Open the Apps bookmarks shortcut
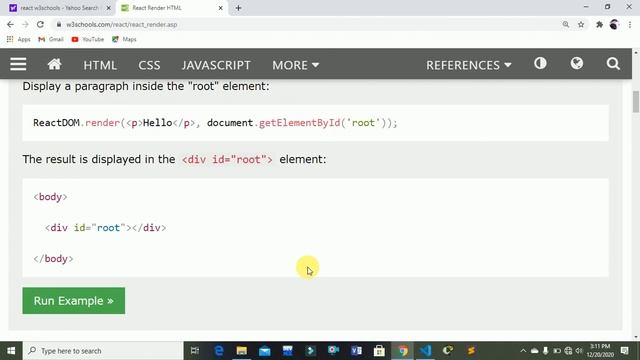 coord(18,39)
